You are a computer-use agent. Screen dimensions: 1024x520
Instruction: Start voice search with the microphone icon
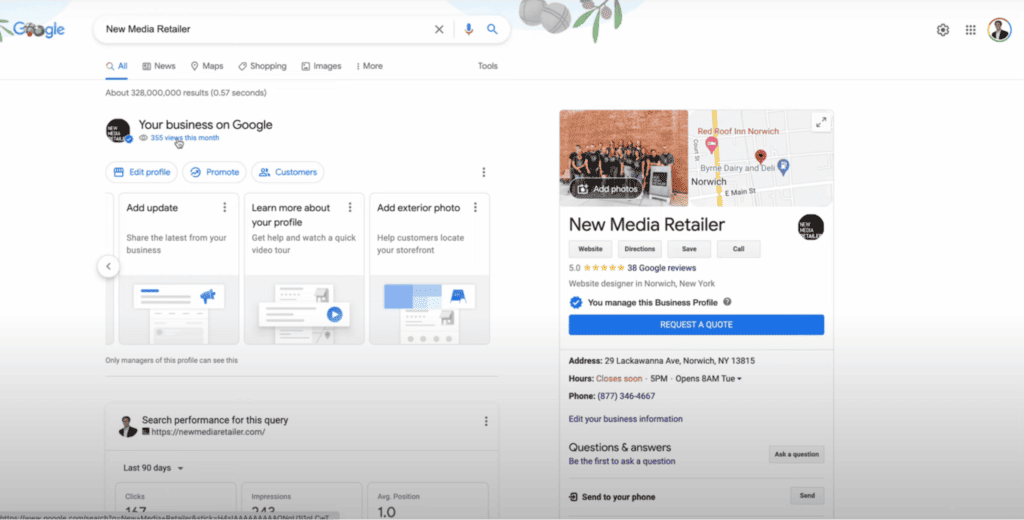(x=468, y=29)
